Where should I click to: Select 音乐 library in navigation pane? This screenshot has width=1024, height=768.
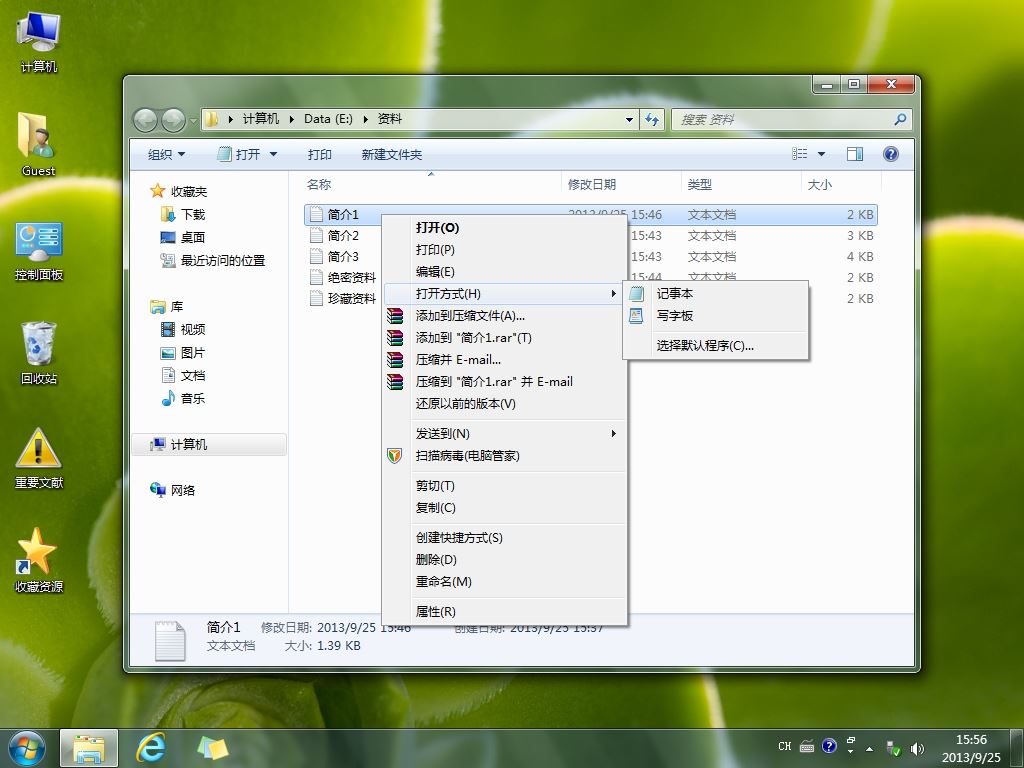184,398
